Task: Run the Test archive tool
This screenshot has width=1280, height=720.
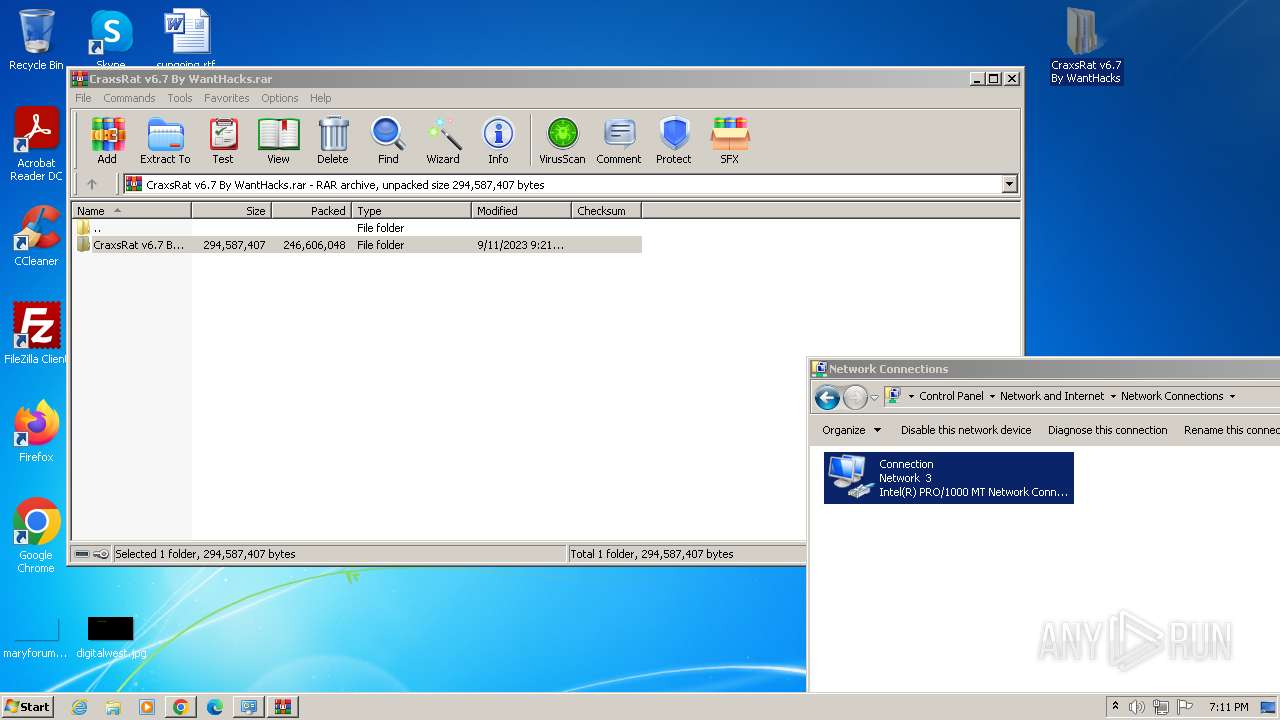Action: 223,140
